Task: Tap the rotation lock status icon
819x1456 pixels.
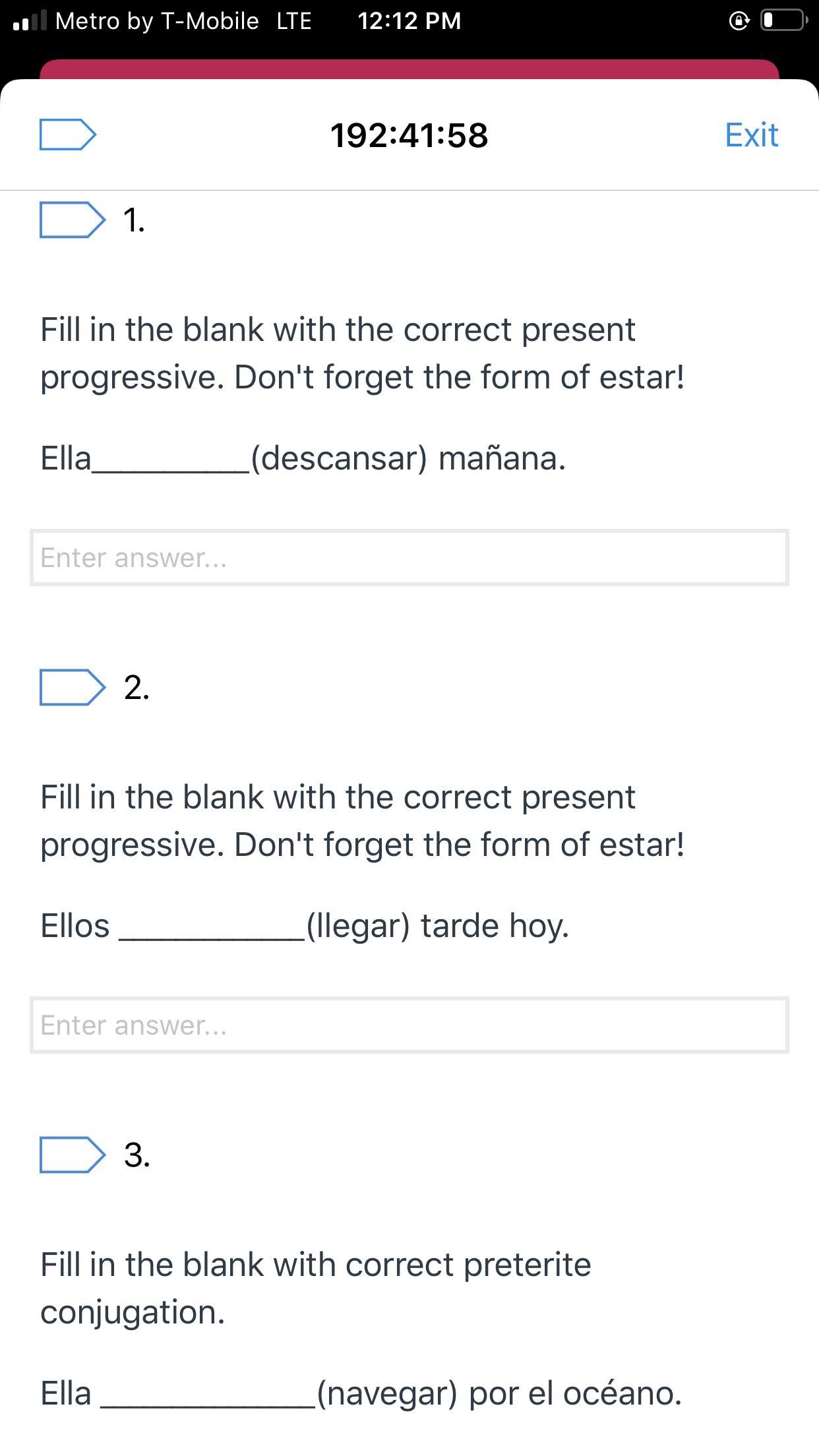Action: 739,21
